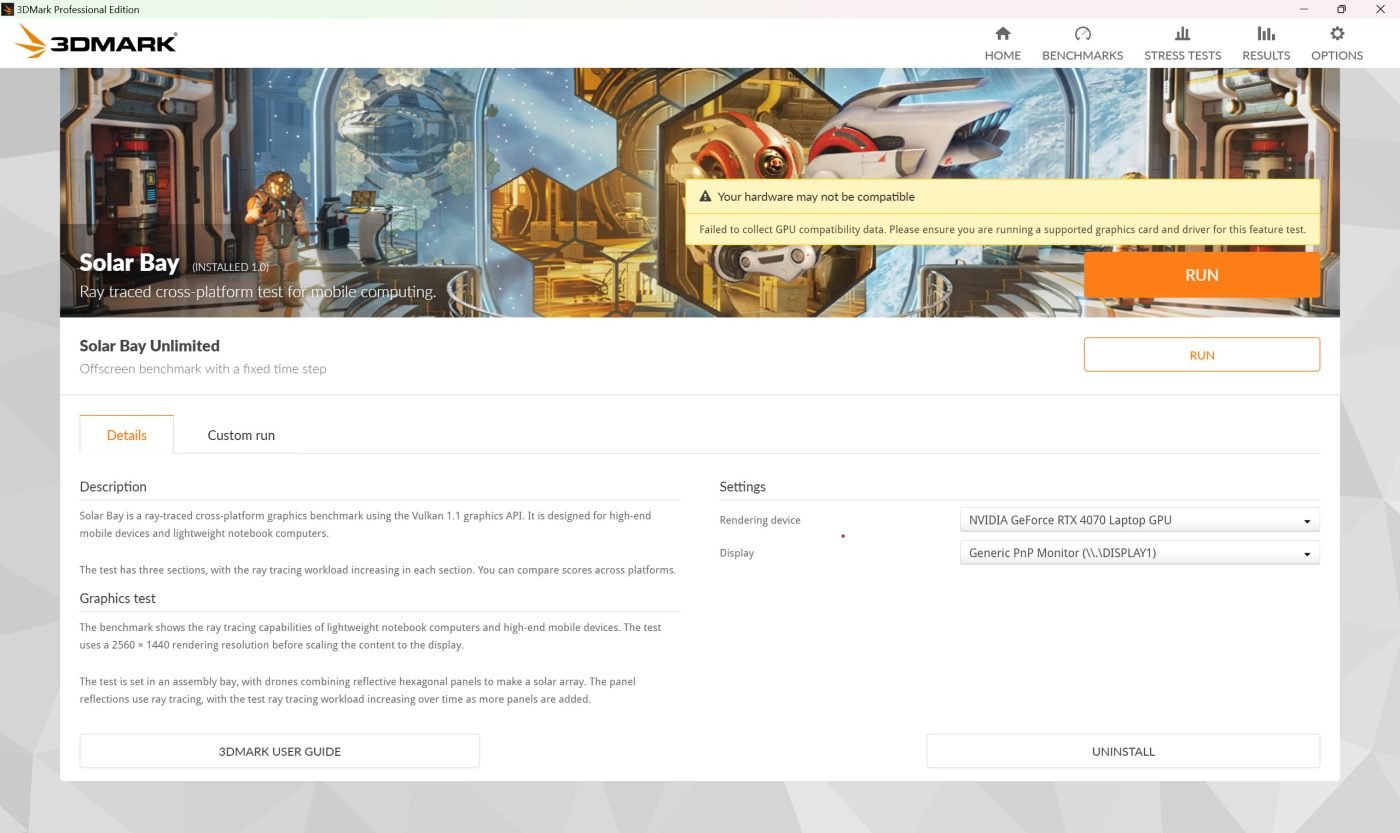Click the 'Rendering device' label
The height and width of the screenshot is (833, 1400).
tap(760, 520)
